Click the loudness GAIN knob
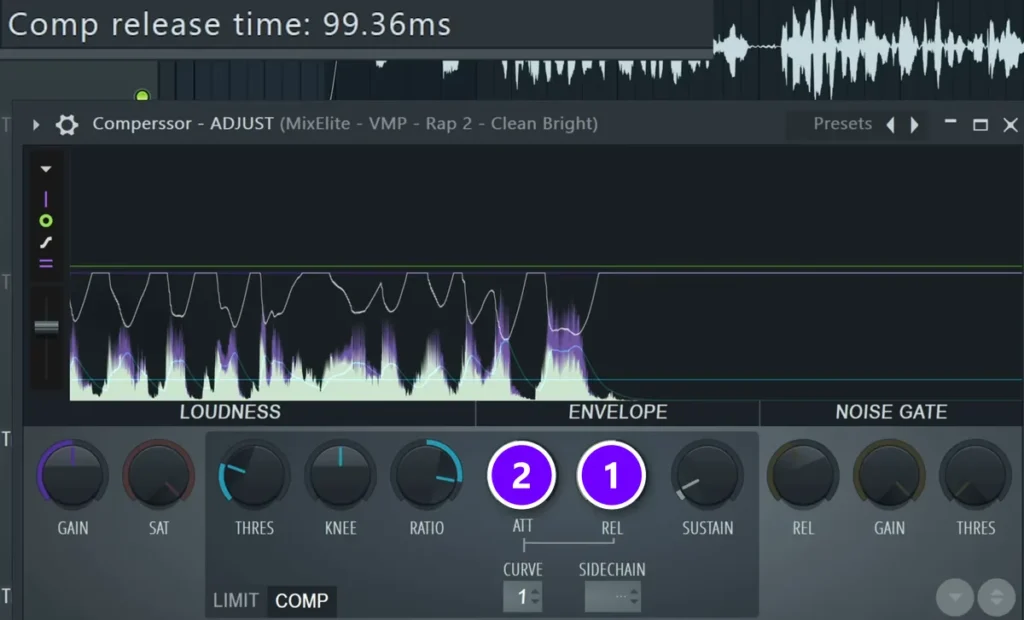This screenshot has height=620, width=1024. coord(72,475)
